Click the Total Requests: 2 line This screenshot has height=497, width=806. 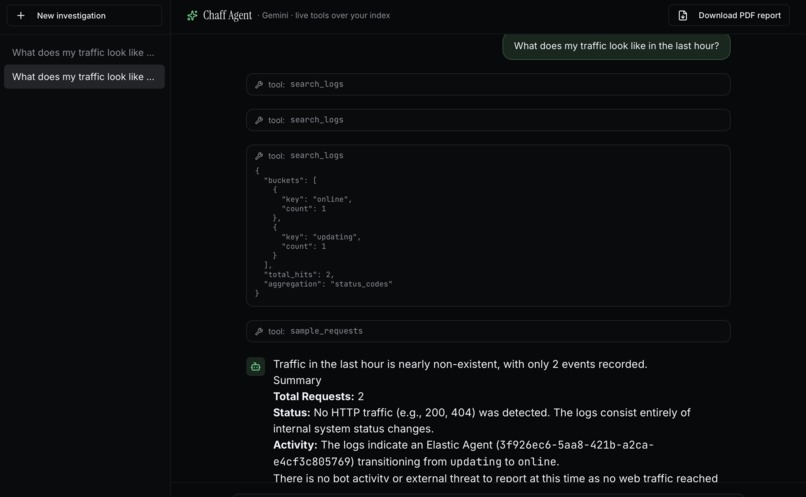pos(318,396)
